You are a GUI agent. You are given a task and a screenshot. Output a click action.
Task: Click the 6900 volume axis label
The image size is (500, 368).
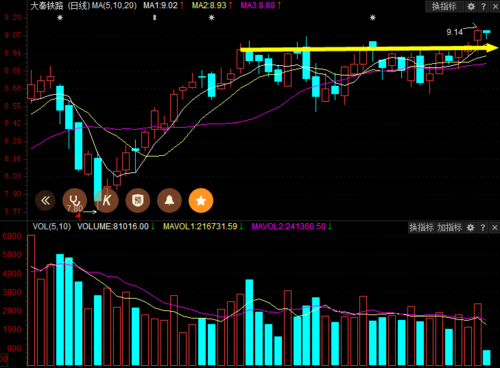point(12,236)
